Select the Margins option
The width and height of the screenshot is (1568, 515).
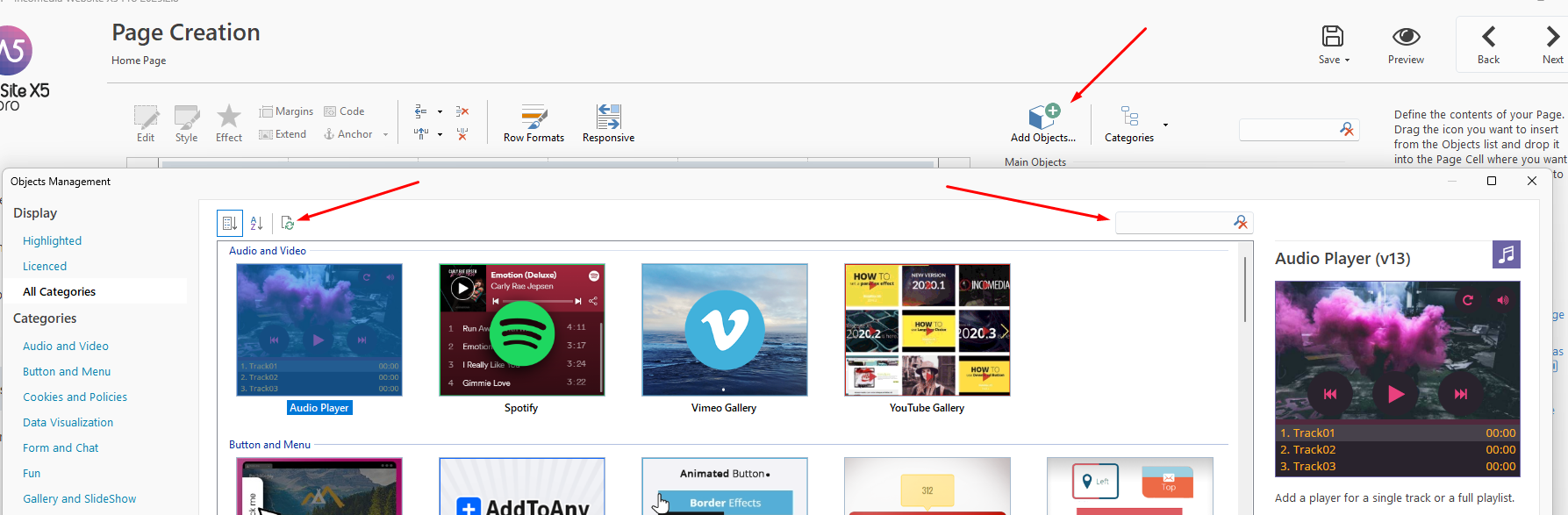[x=286, y=111]
